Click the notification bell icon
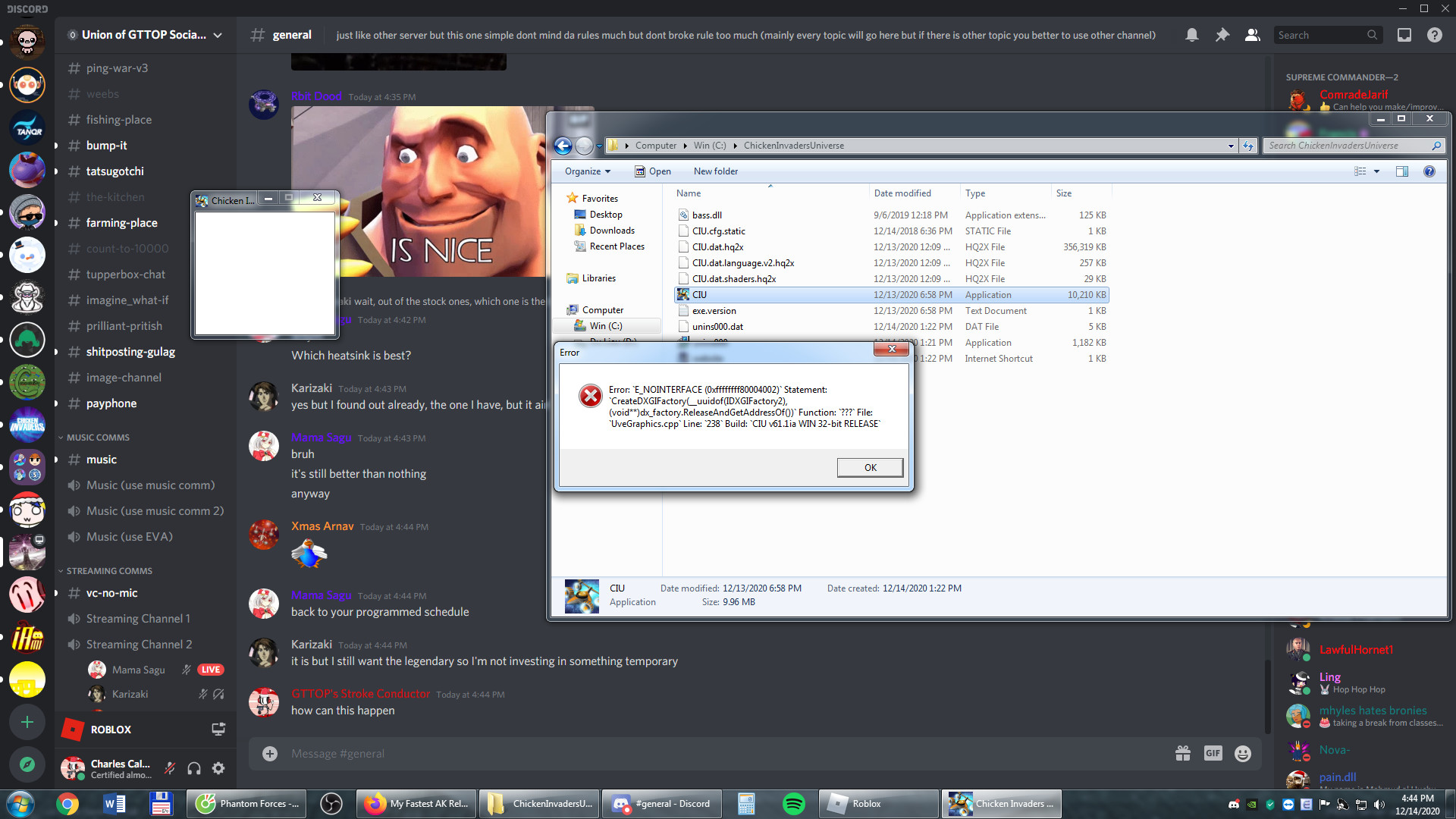The height and width of the screenshot is (819, 1456). click(1191, 35)
